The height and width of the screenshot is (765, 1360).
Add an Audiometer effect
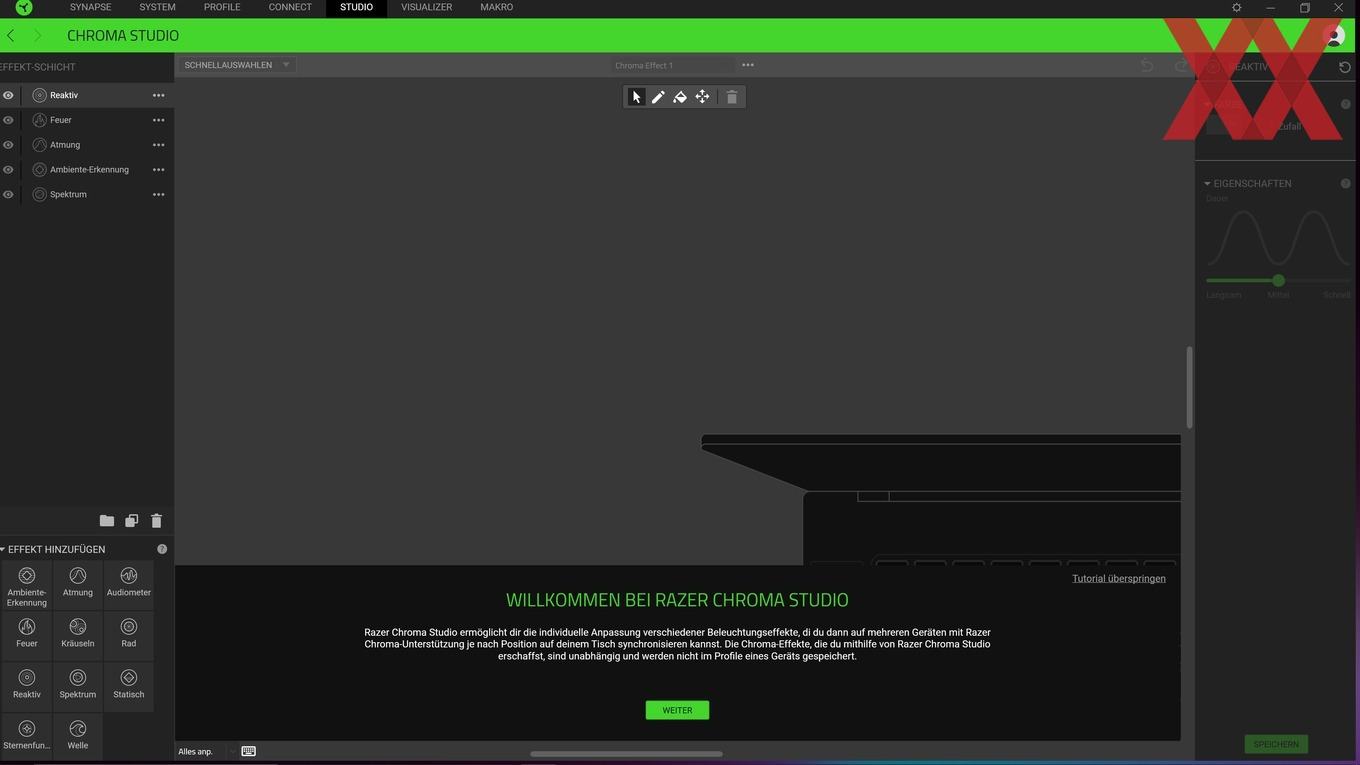[x=129, y=585]
